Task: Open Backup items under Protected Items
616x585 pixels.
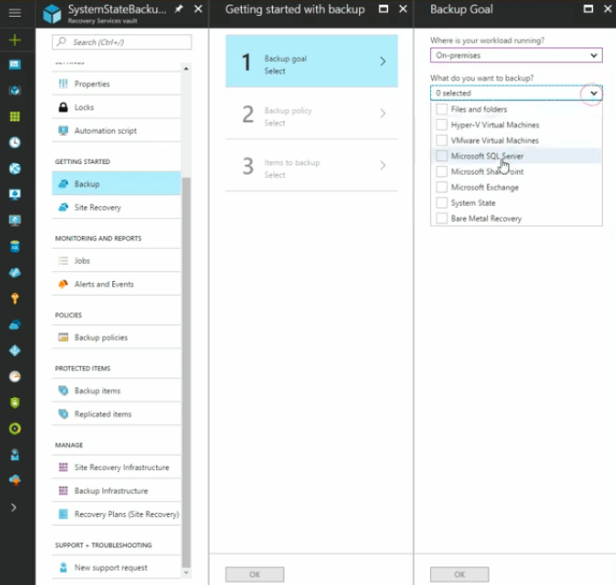Action: 116,391
